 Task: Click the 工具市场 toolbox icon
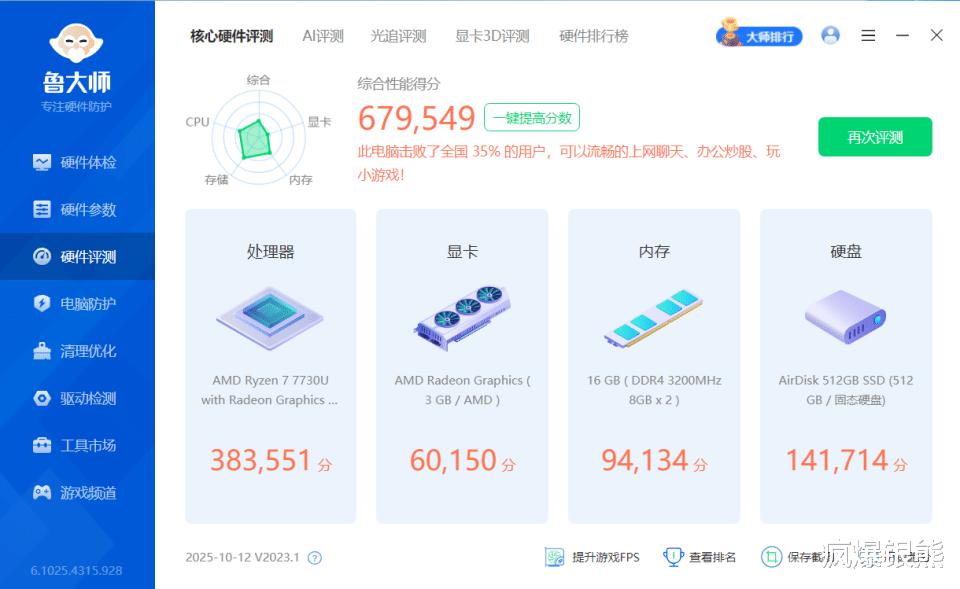[42, 445]
